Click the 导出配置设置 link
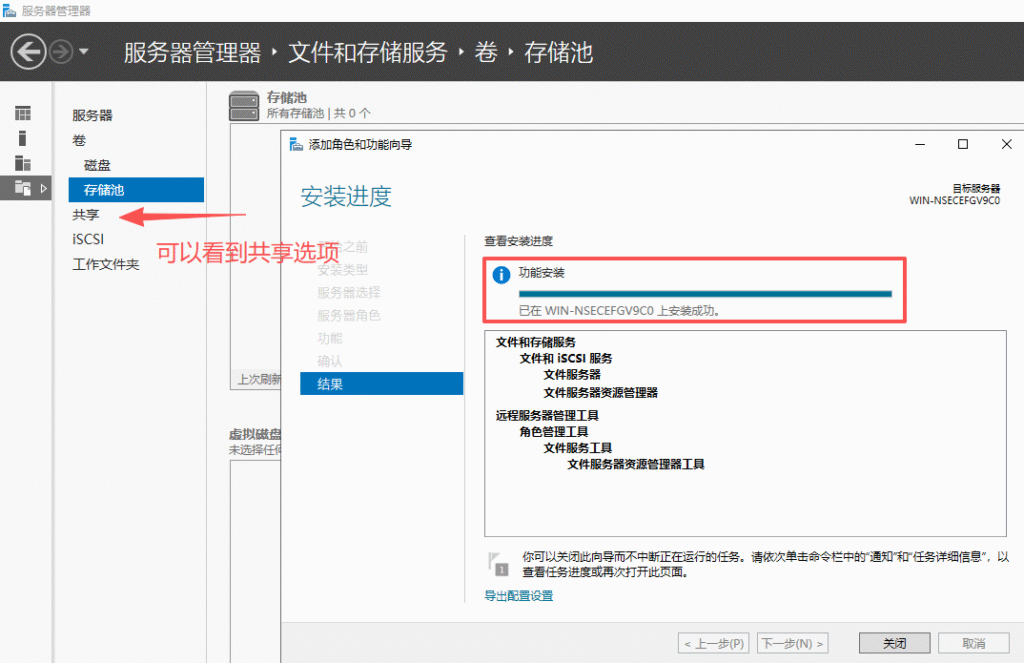The image size is (1024, 663). coord(518,596)
